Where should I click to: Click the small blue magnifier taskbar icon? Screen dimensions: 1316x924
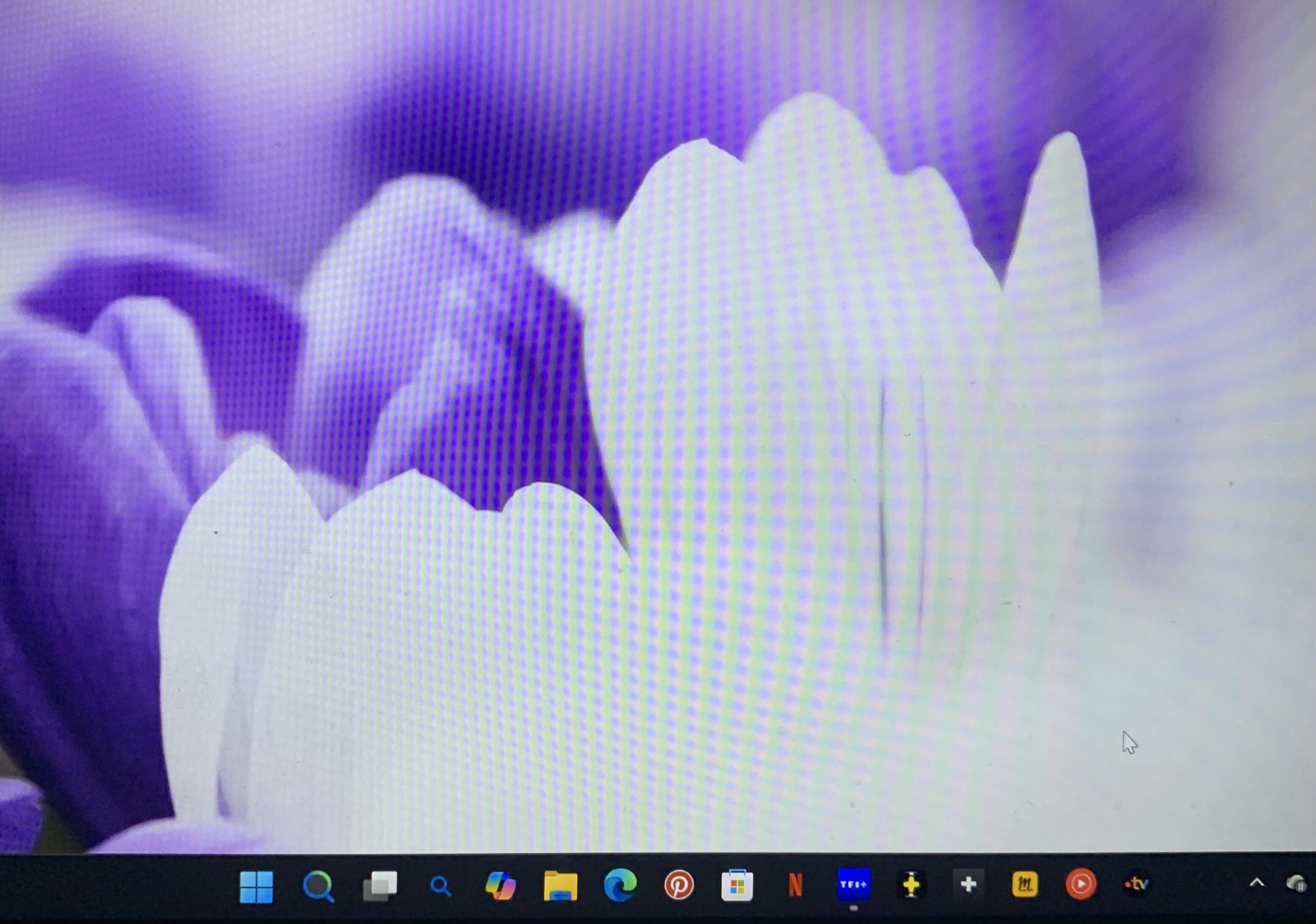pyautogui.click(x=440, y=886)
